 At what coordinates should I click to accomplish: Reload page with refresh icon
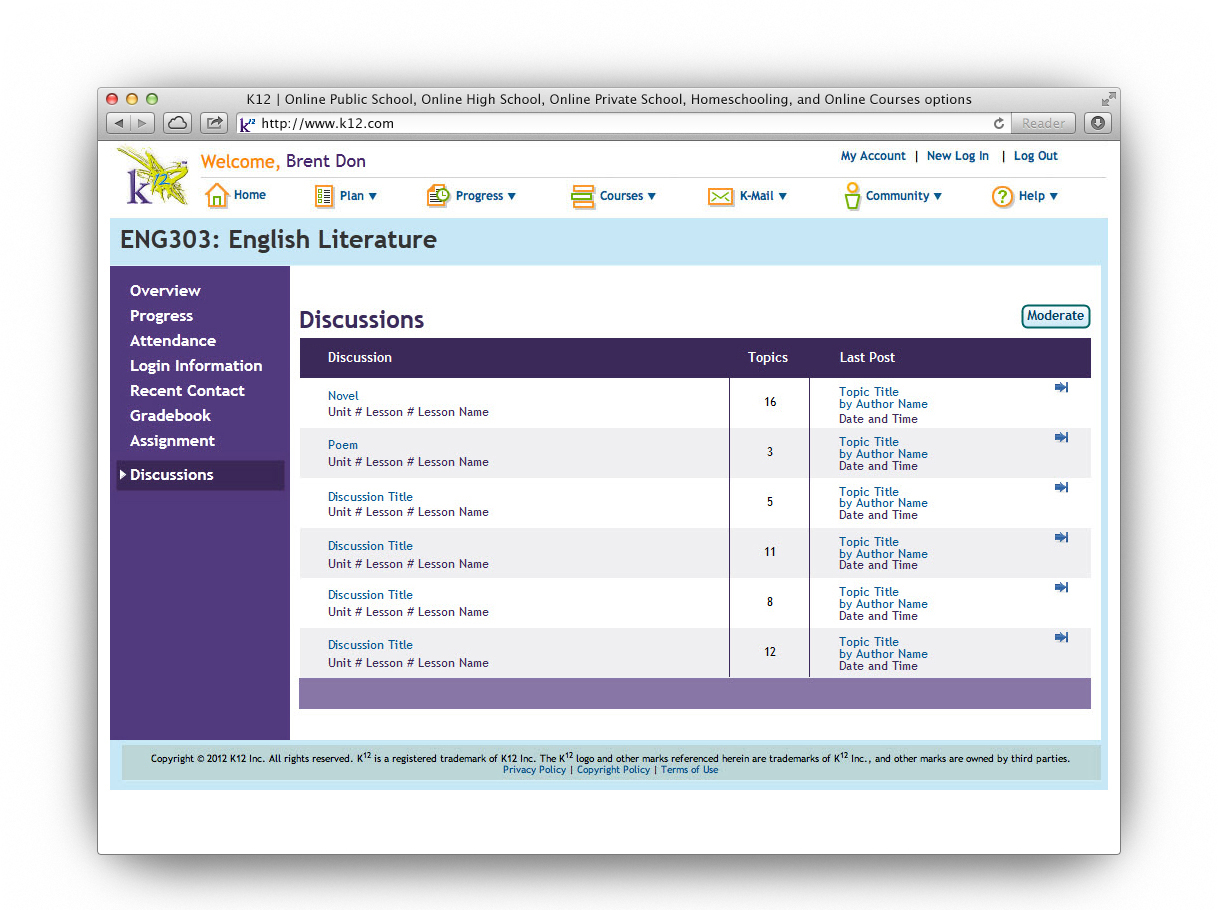click(x=998, y=124)
